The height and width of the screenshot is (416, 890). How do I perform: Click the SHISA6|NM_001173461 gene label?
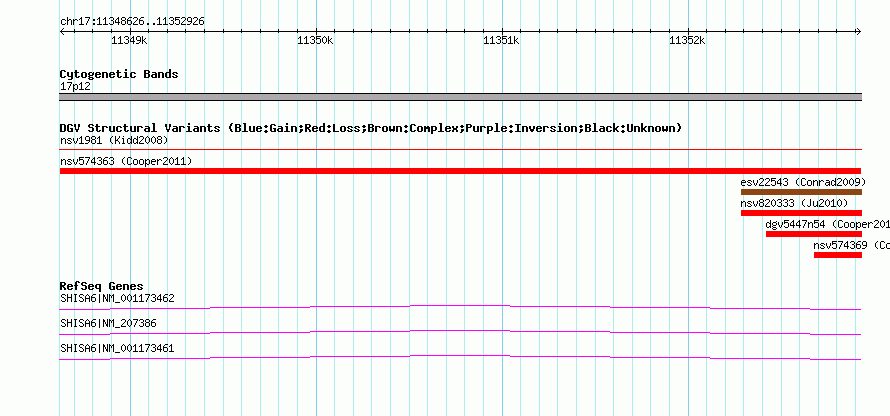coord(117,348)
